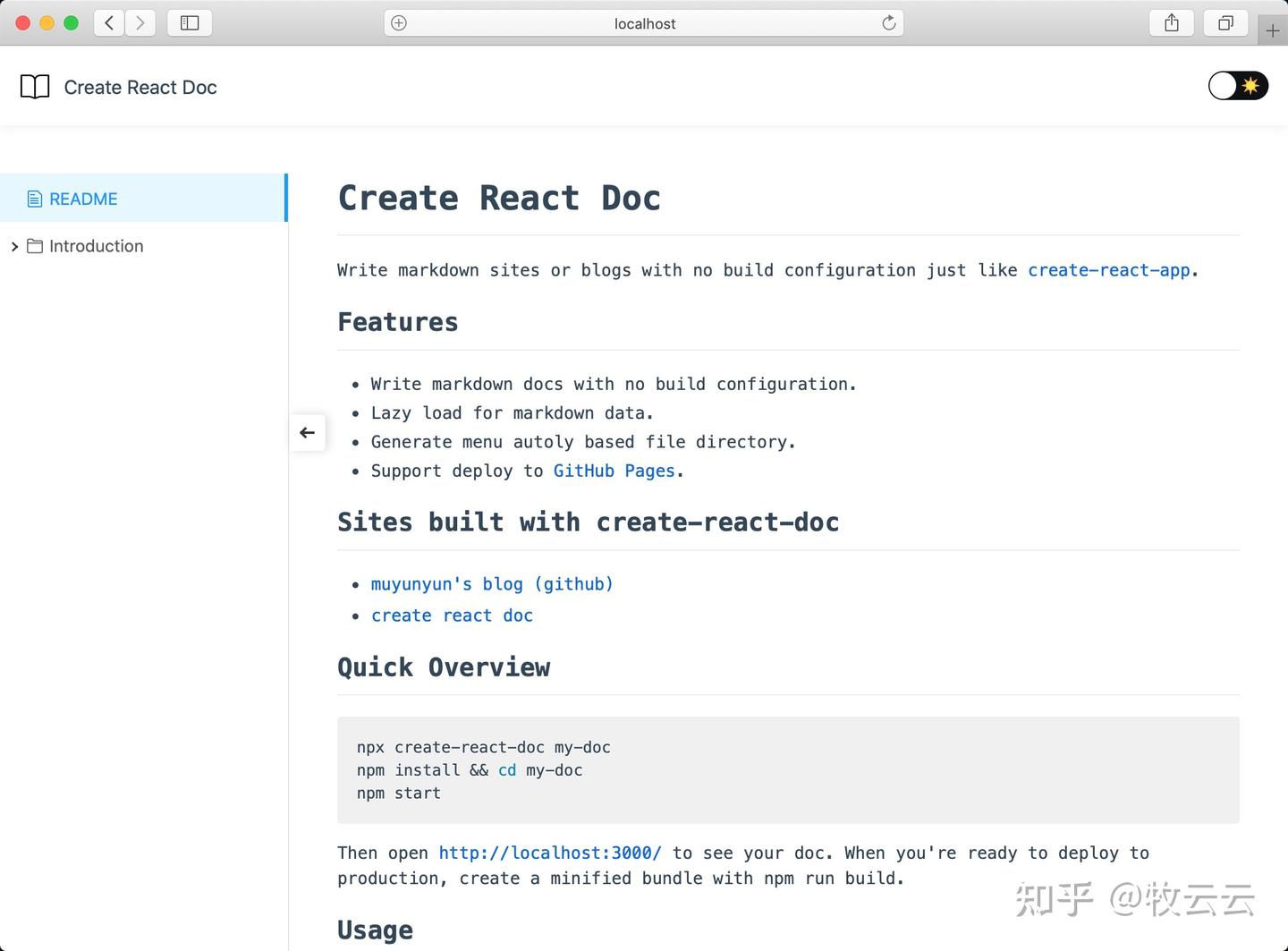
Task: Click the forward navigation chevron
Action: click(x=140, y=22)
